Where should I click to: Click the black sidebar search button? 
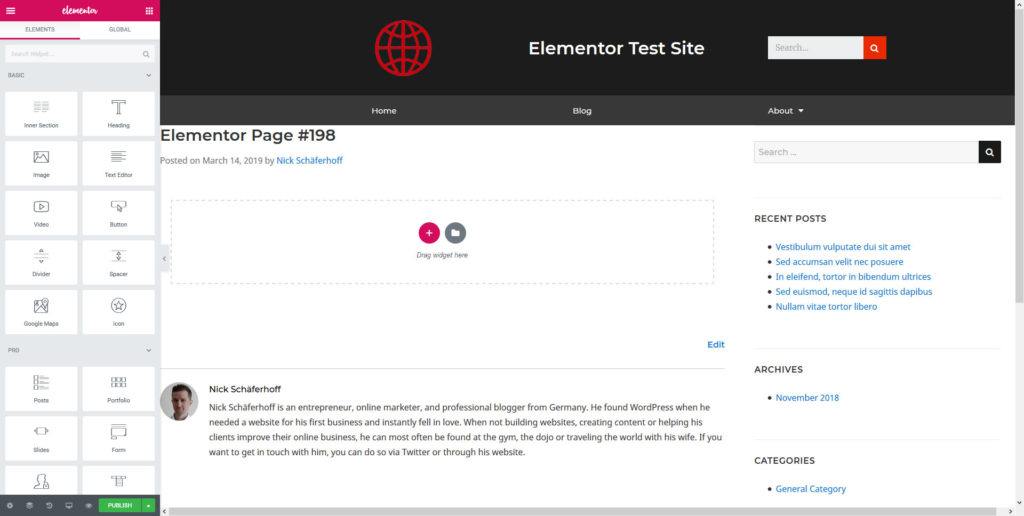coord(989,152)
